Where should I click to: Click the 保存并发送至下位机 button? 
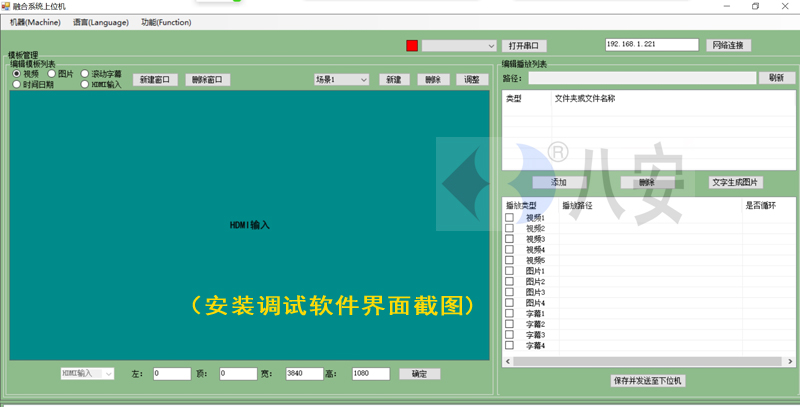click(x=647, y=380)
